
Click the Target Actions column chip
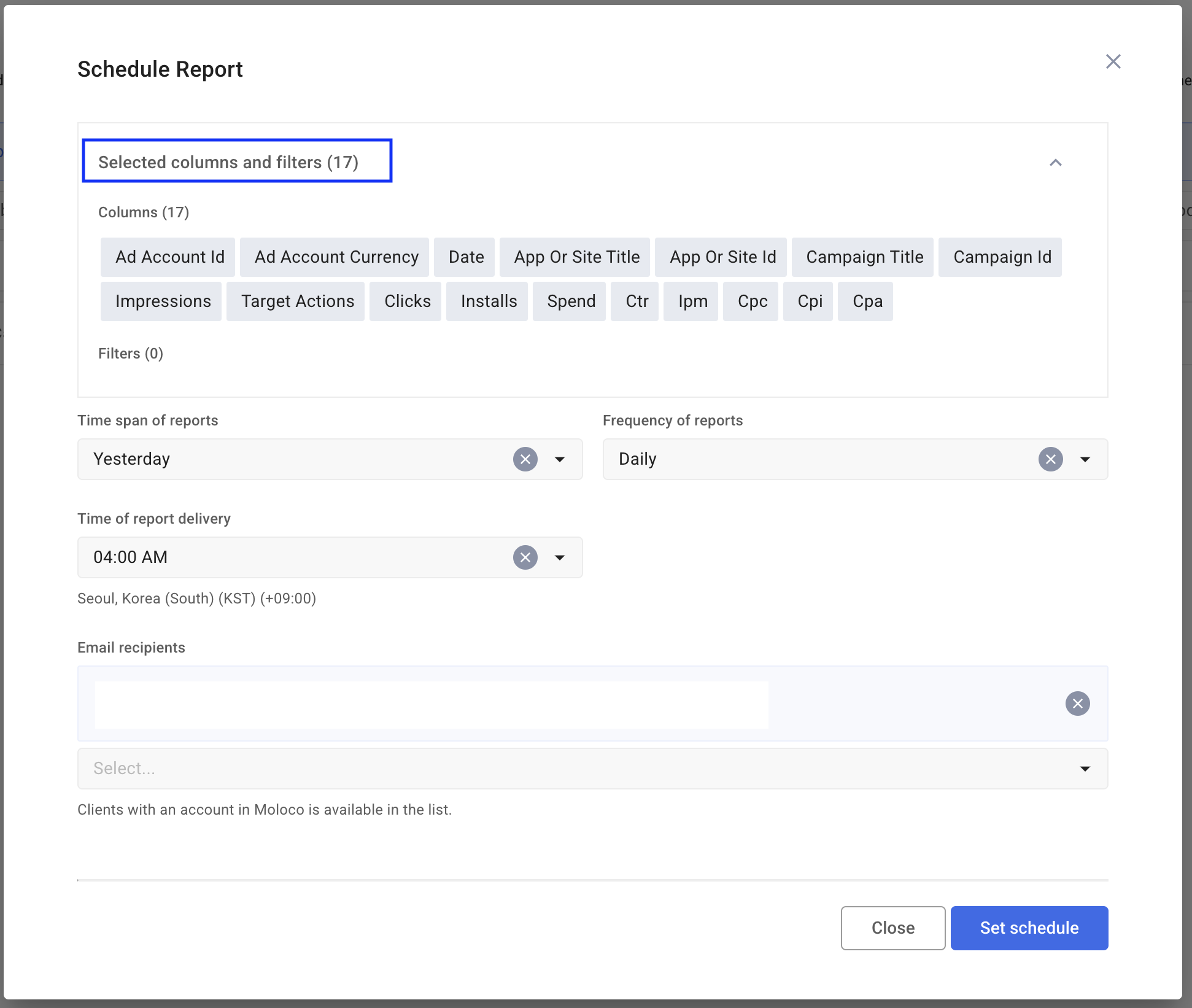[297, 301]
